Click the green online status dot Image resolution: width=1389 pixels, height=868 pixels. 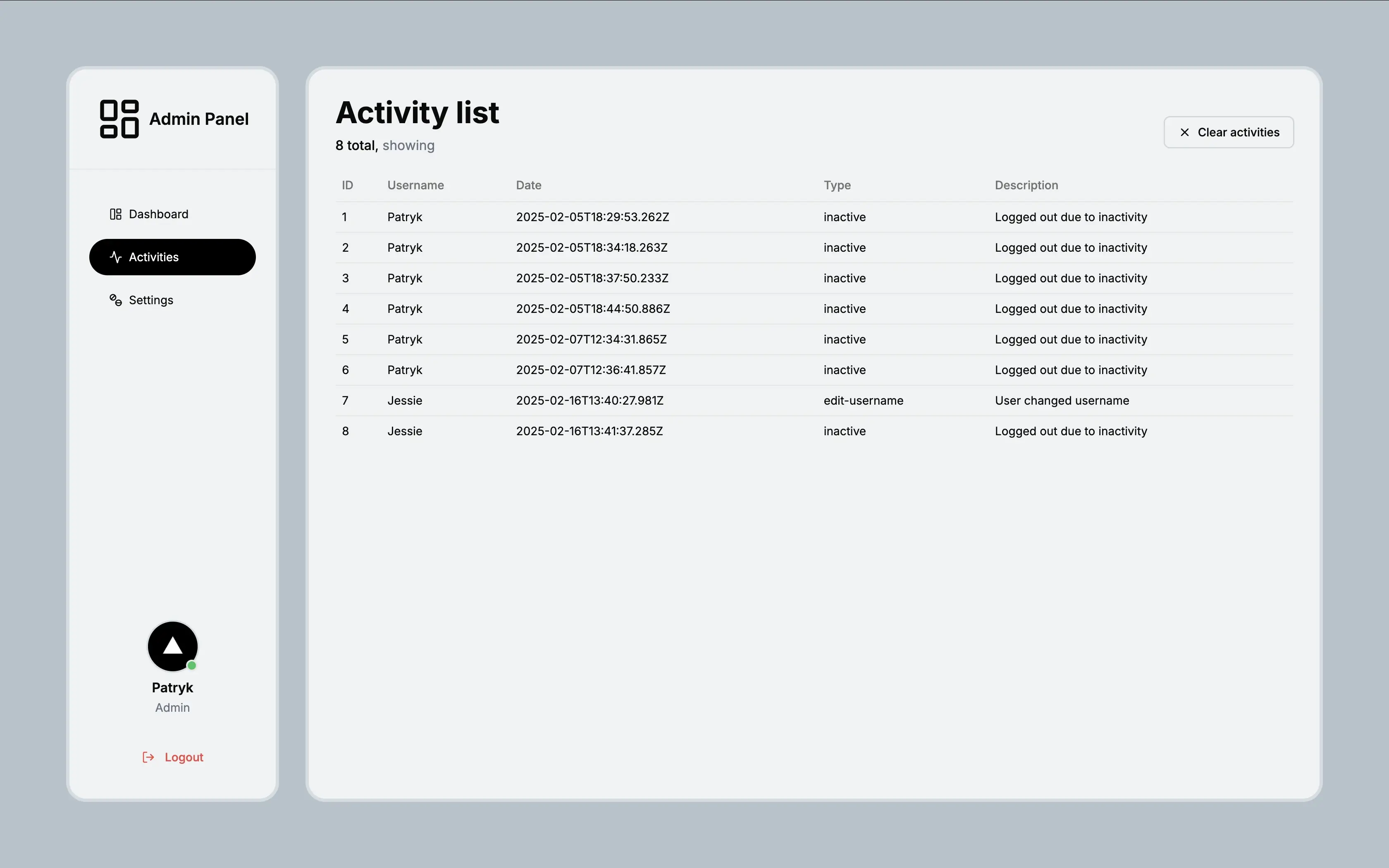click(192, 665)
